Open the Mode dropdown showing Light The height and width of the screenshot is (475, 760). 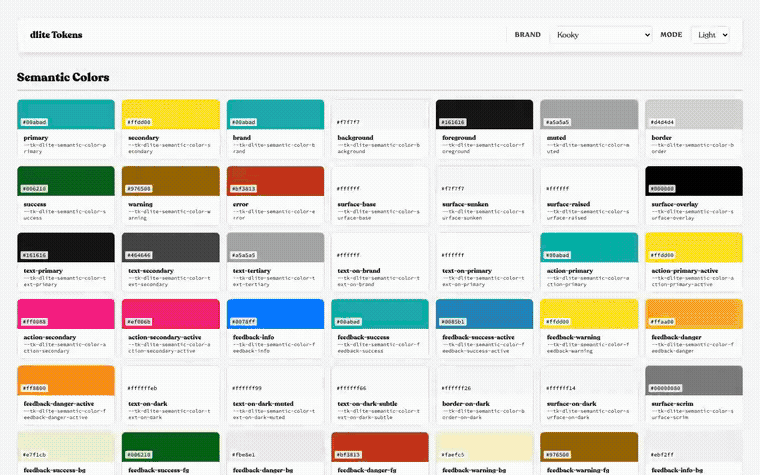pos(710,35)
